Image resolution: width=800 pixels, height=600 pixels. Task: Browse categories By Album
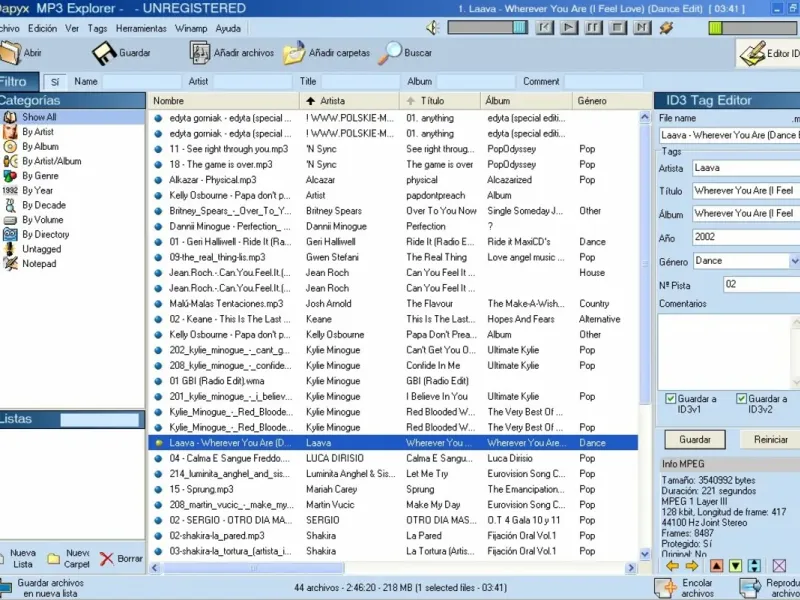[40, 146]
